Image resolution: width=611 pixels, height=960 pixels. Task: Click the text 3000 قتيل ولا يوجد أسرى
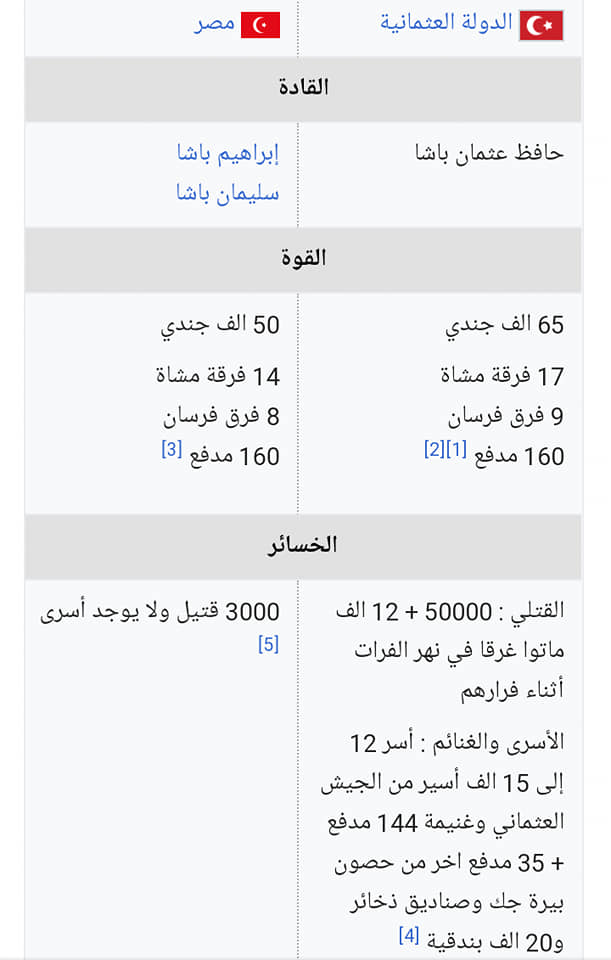tap(160, 612)
